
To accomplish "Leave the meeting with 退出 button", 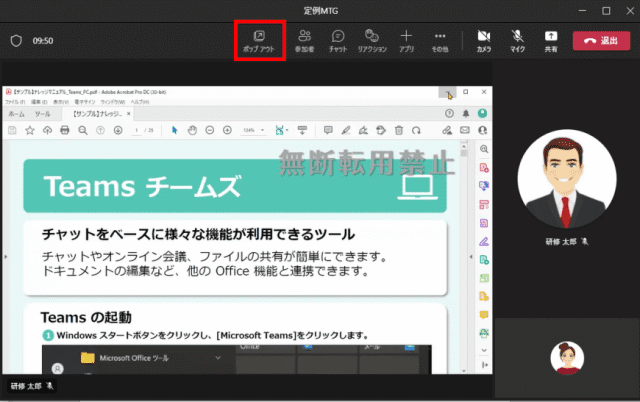I will [601, 40].
